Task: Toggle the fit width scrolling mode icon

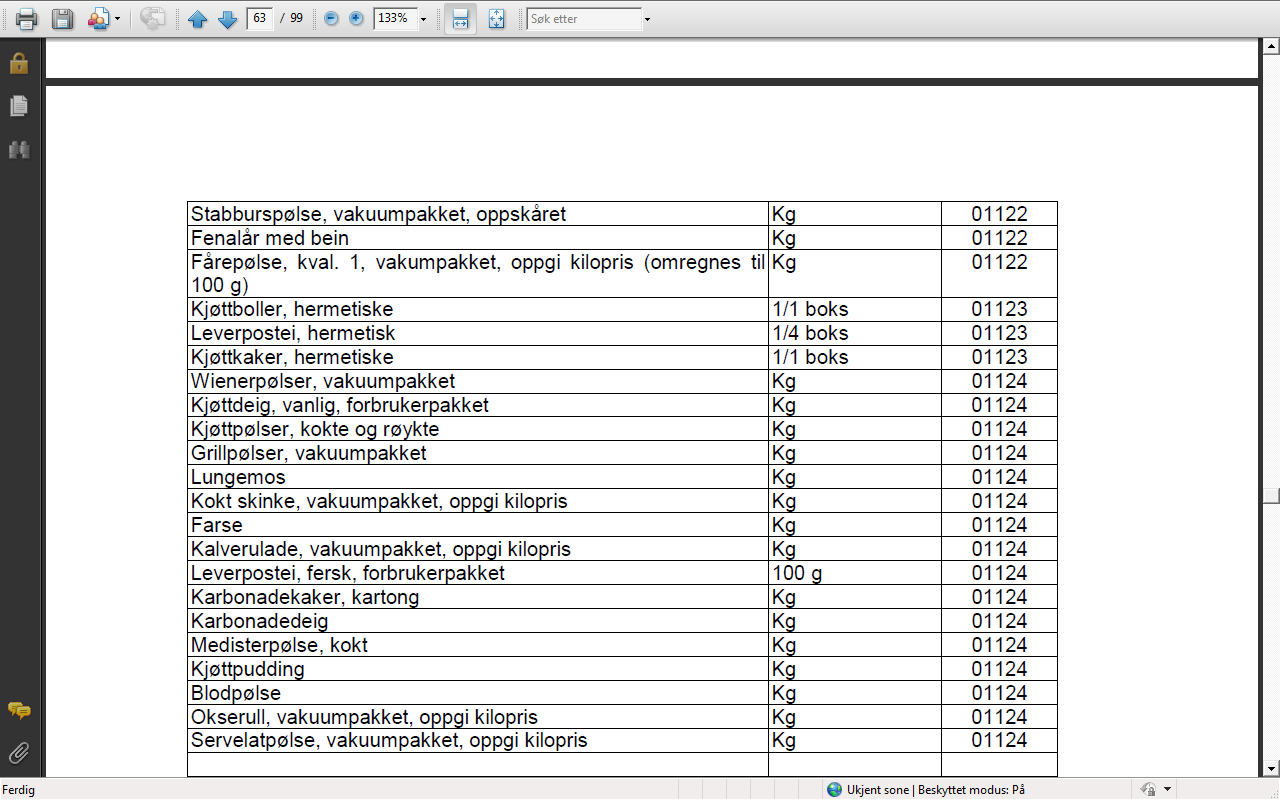Action: pyautogui.click(x=460, y=19)
